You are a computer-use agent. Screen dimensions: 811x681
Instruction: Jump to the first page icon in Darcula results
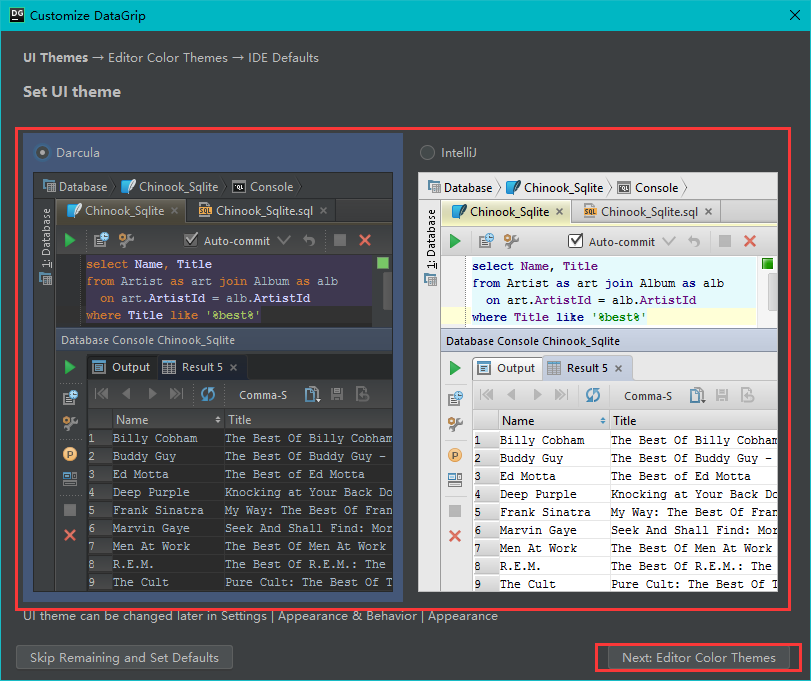tap(101, 394)
